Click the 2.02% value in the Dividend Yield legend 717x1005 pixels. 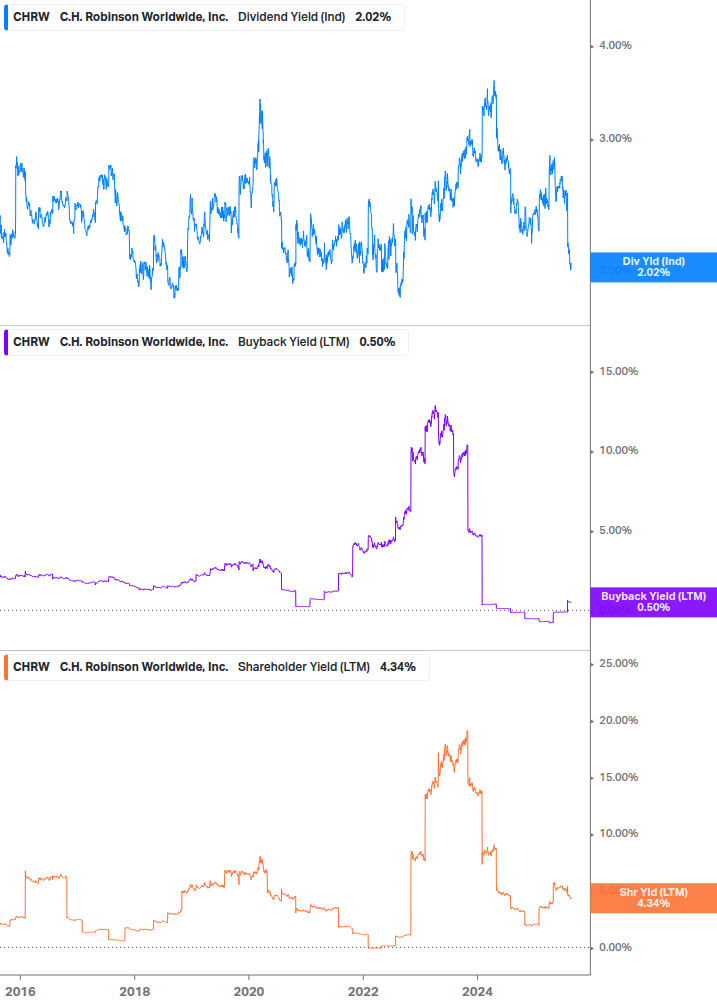373,17
